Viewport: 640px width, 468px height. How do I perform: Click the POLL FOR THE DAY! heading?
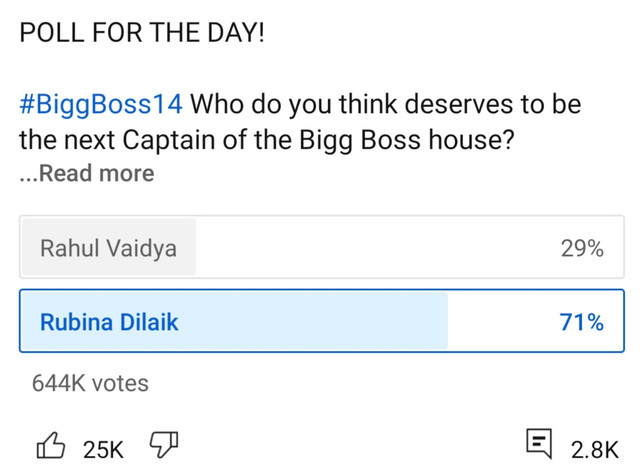click(142, 31)
